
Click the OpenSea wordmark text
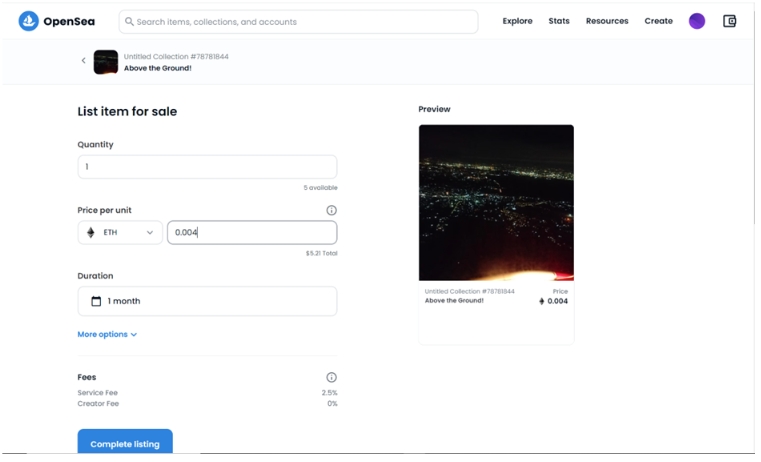point(69,21)
